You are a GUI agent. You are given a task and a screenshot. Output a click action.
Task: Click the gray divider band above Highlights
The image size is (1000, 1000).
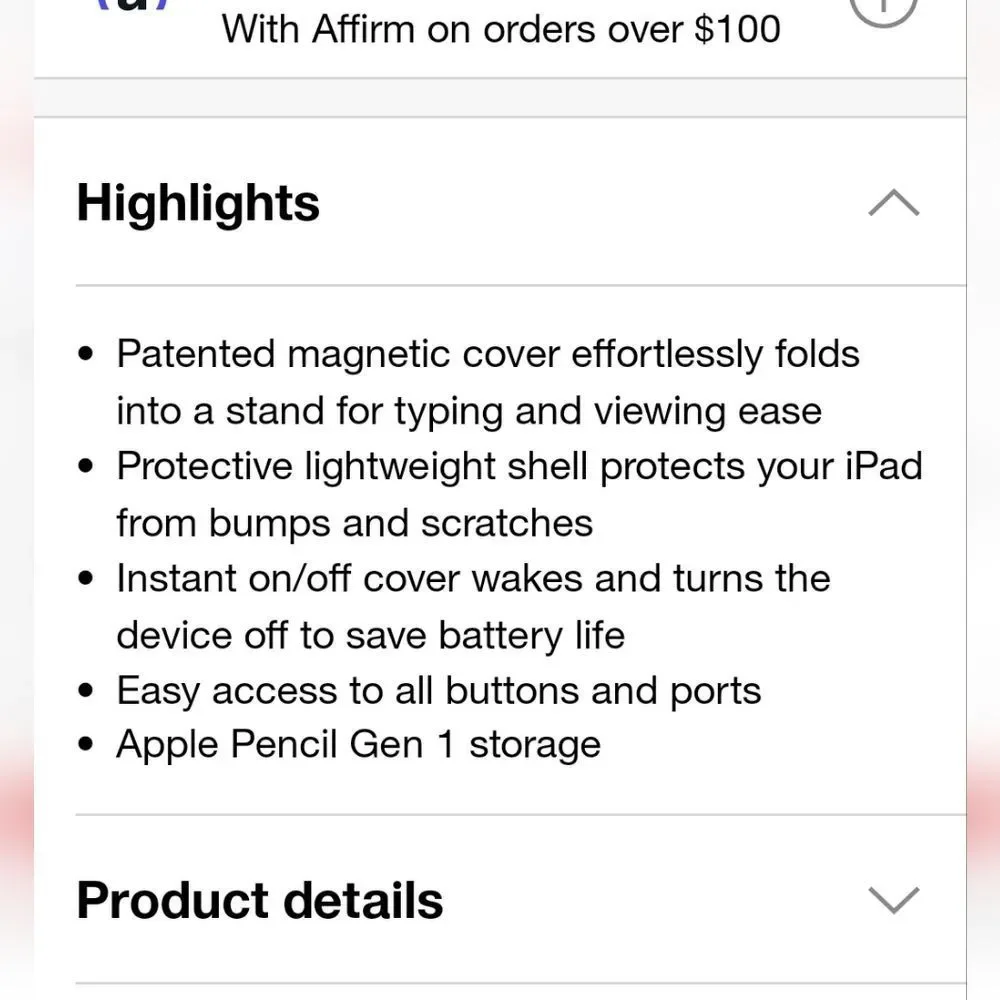pos(500,98)
